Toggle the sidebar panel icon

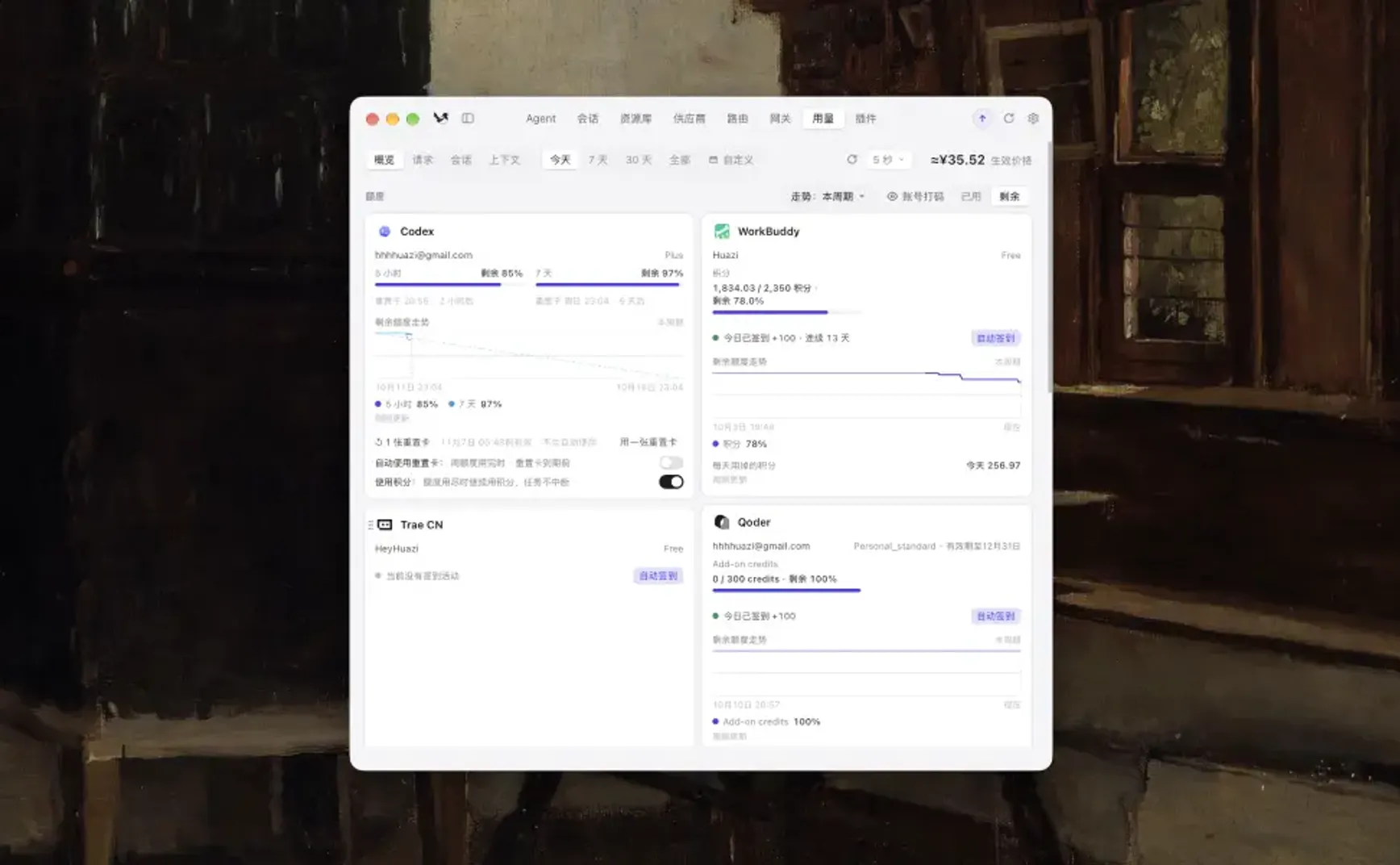point(468,118)
